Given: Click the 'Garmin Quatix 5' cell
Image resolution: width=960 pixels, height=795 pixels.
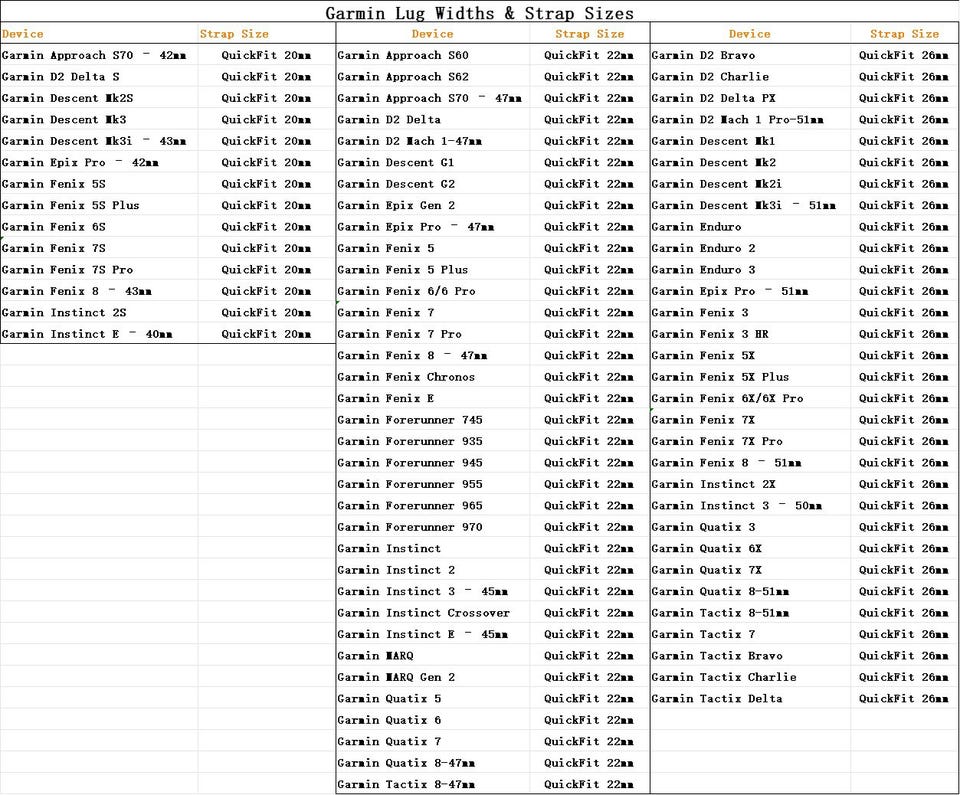Looking at the screenshot, I should [x=433, y=698].
